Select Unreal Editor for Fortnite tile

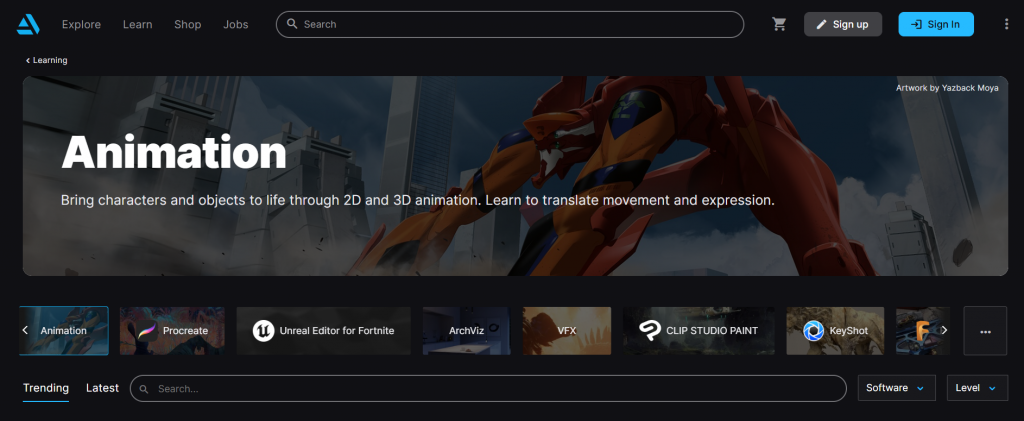click(x=323, y=331)
